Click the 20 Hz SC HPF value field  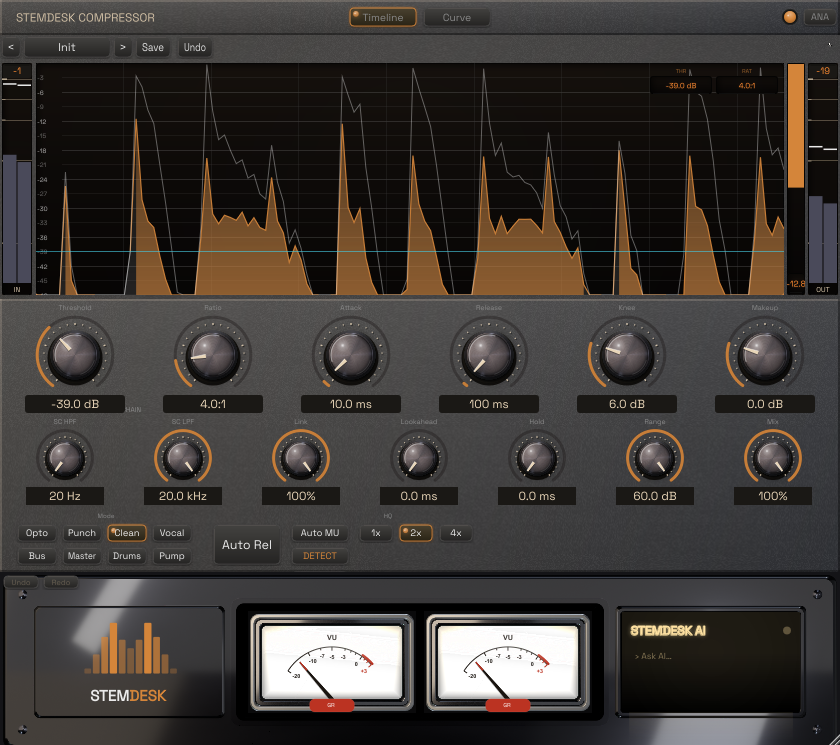pos(65,496)
